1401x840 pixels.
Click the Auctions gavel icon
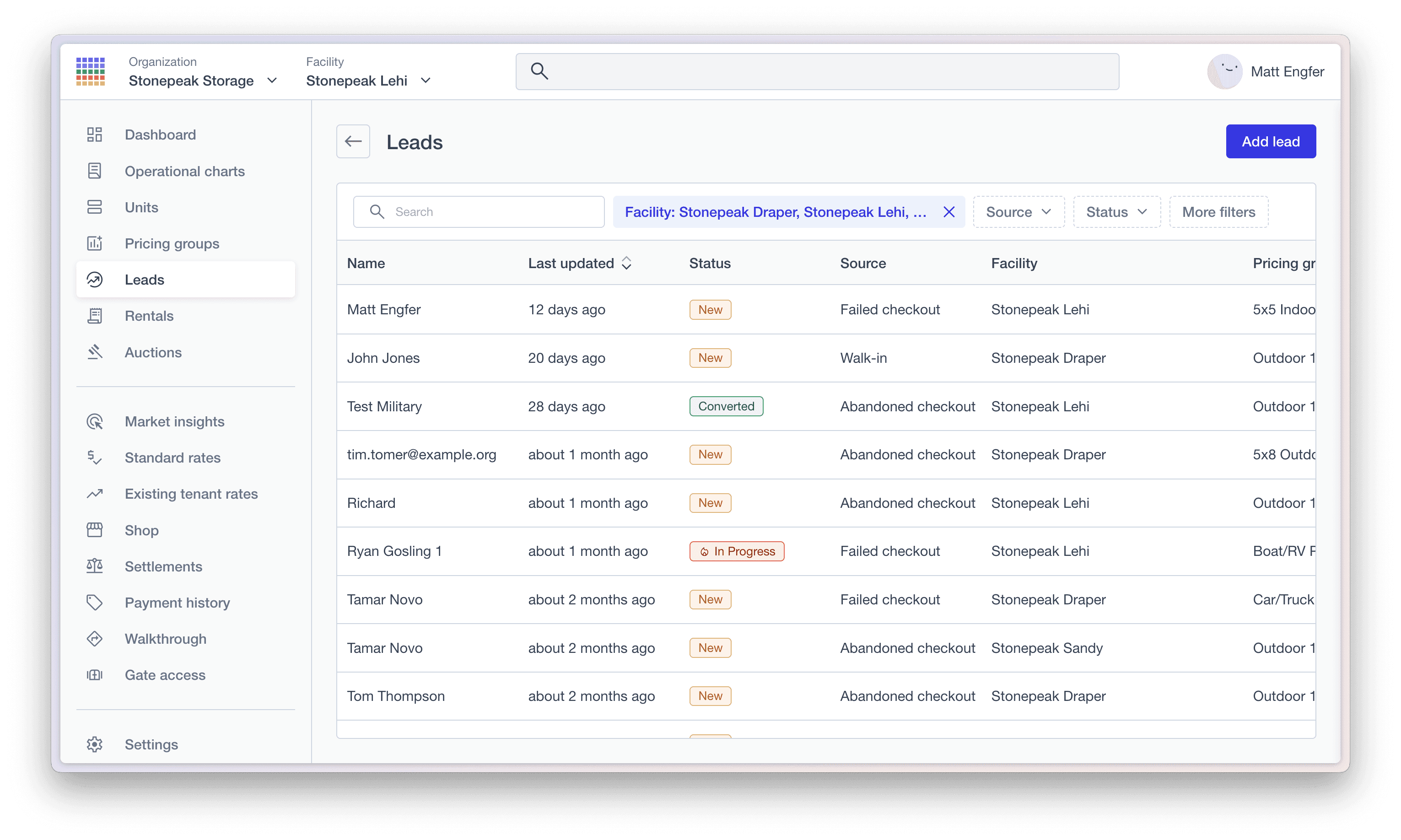click(x=95, y=352)
